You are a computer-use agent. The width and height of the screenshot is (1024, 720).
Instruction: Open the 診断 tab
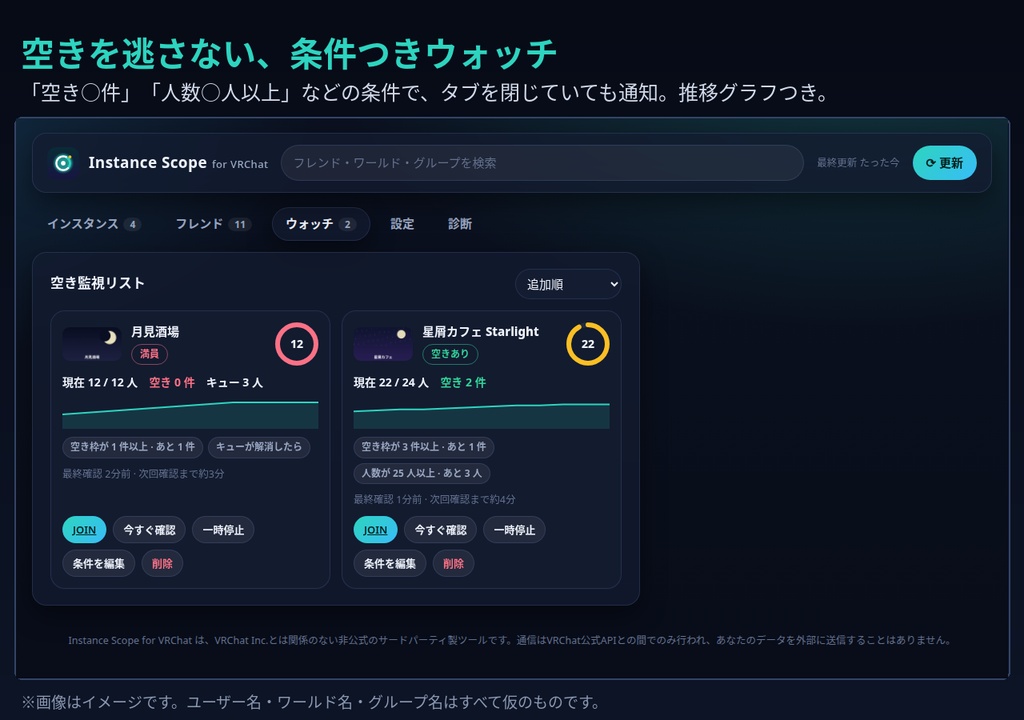coord(460,224)
